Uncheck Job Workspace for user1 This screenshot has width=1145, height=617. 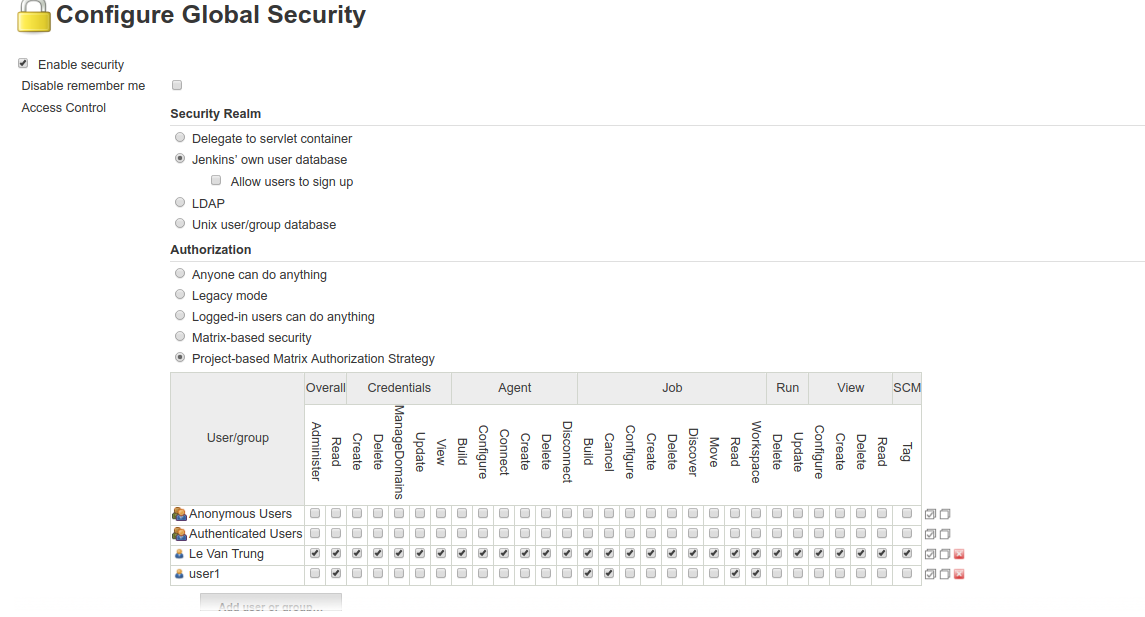pos(756,573)
